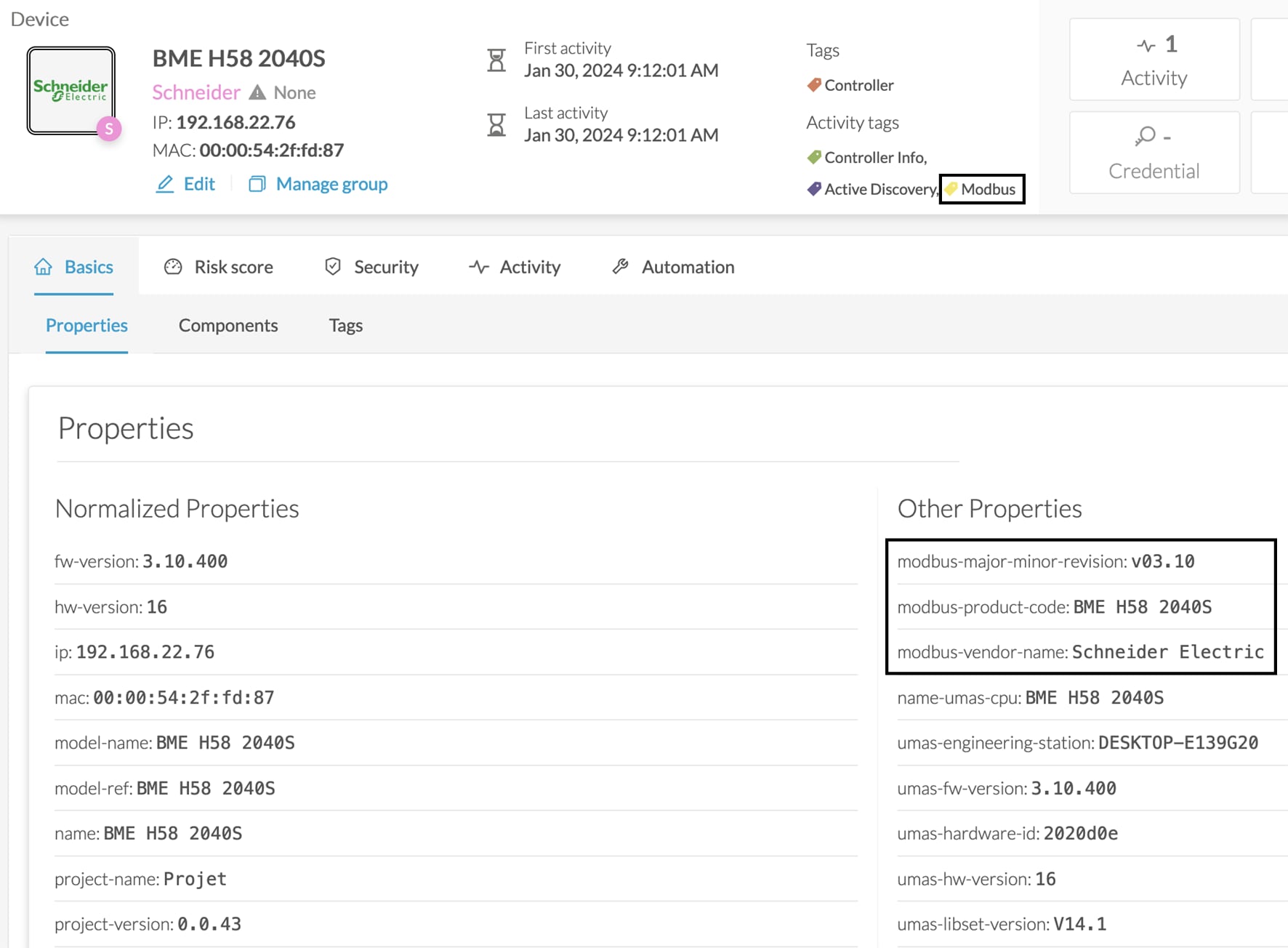Viewport: 1288px width, 948px height.
Task: Click the green Controller Info tag icon
Action: tap(814, 157)
